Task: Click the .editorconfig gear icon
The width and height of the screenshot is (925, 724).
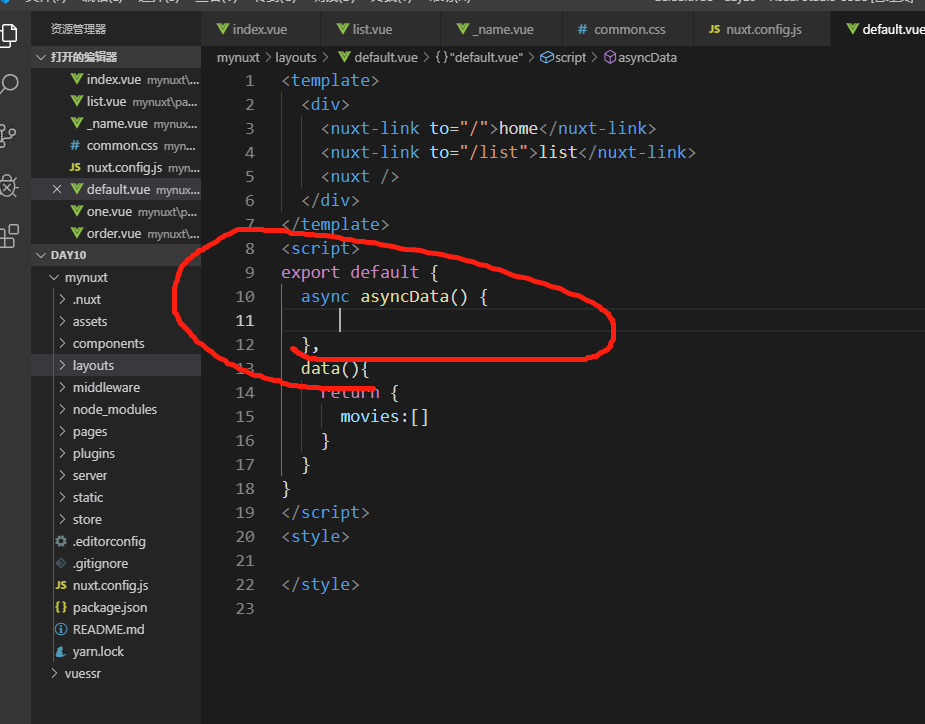Action: pyautogui.click(x=61, y=541)
